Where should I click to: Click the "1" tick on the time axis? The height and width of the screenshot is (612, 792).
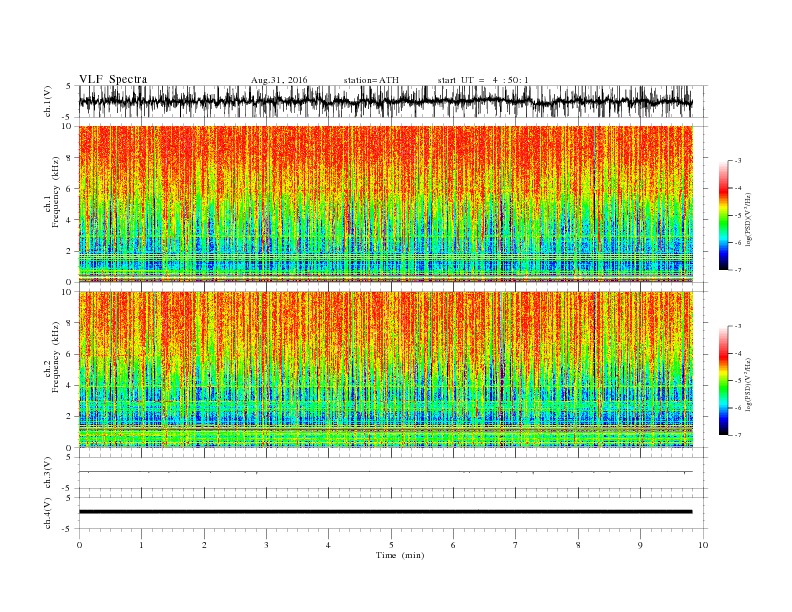tap(141, 545)
